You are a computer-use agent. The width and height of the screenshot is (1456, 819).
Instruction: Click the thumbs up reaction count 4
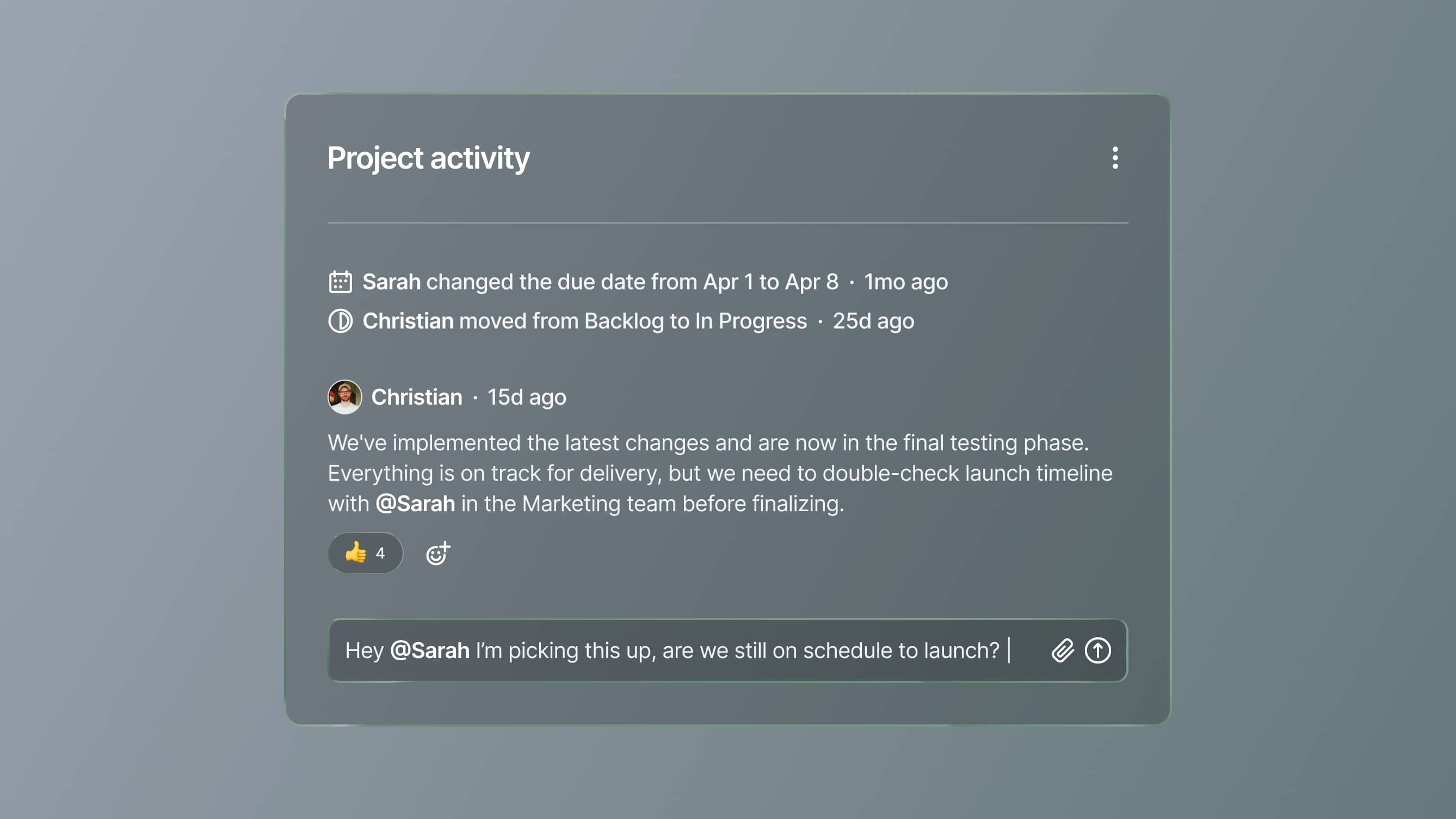380,553
